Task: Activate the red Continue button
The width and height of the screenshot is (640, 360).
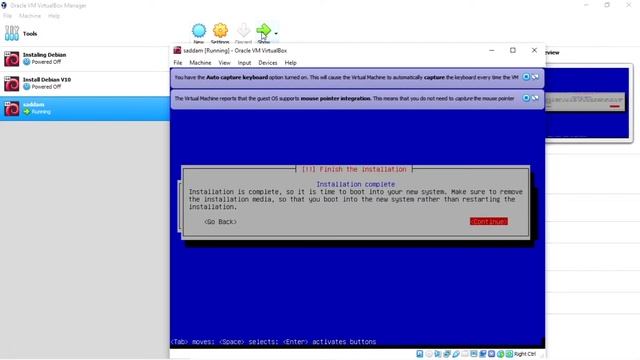Action: tap(489, 221)
